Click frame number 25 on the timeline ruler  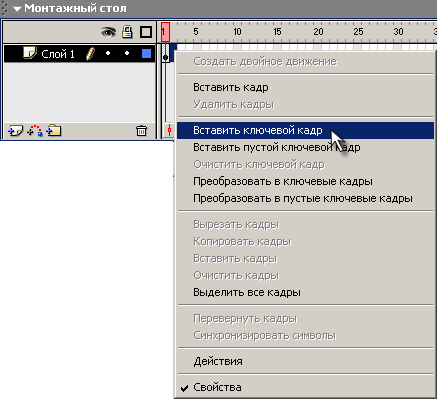358,32
